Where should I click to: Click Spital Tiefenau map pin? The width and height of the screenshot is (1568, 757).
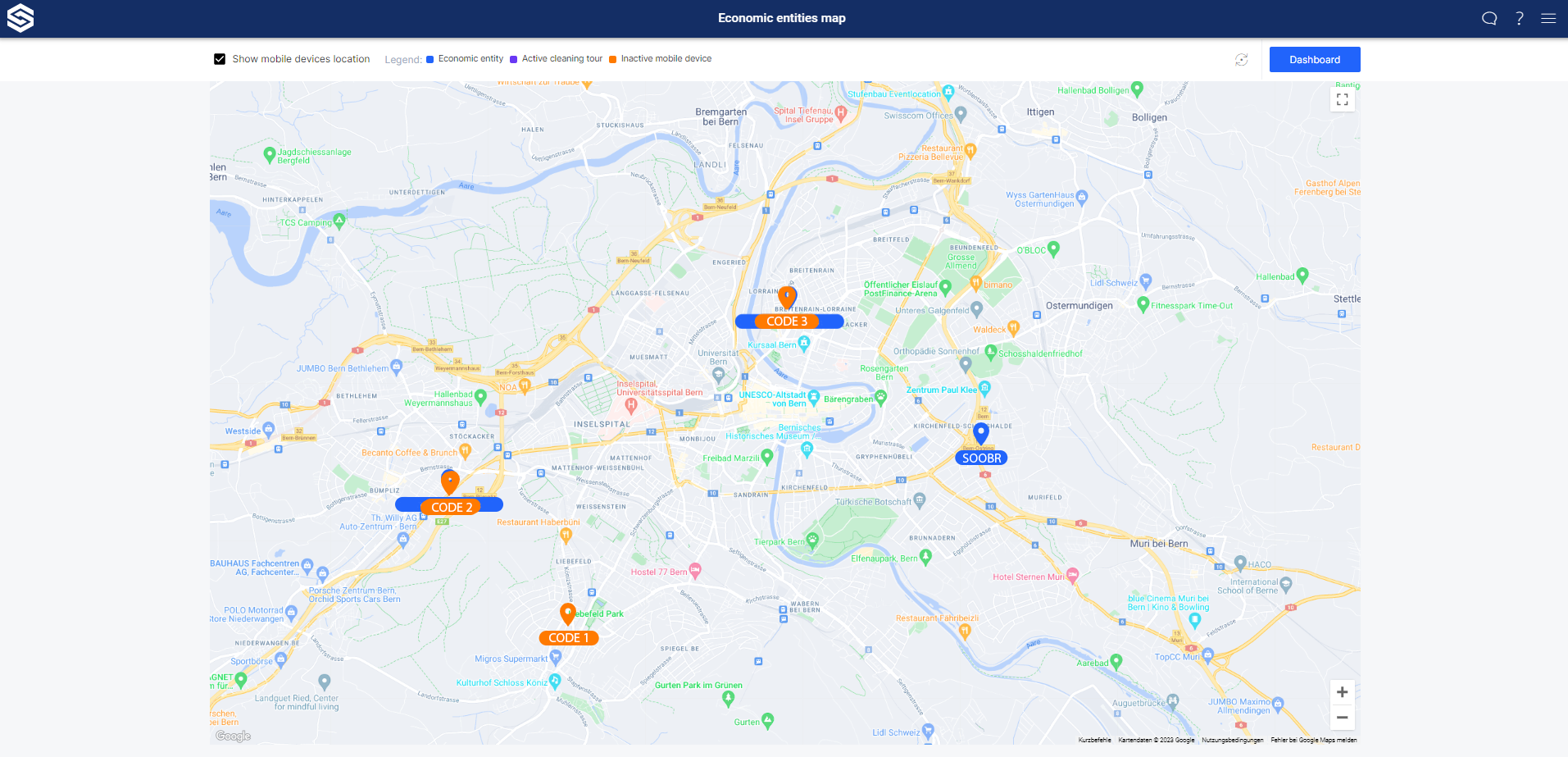(x=840, y=113)
